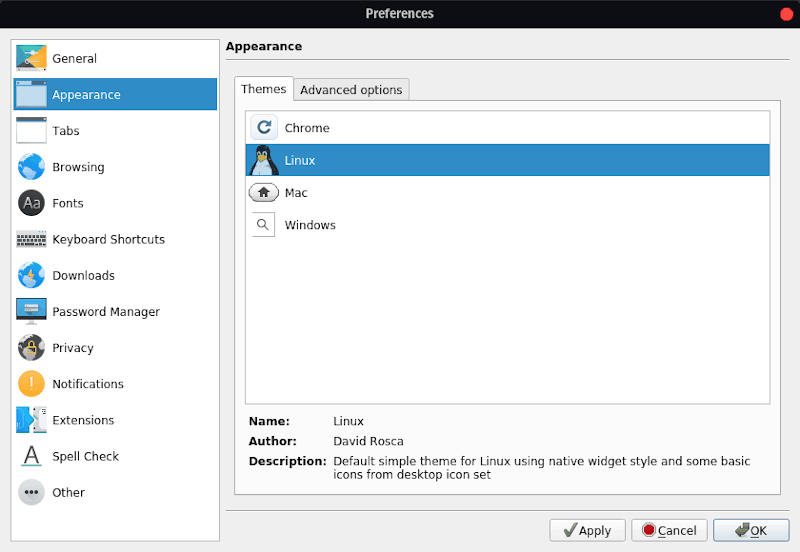800x552 pixels.
Task: Pick the Mac theme from list
Action: click(x=296, y=193)
